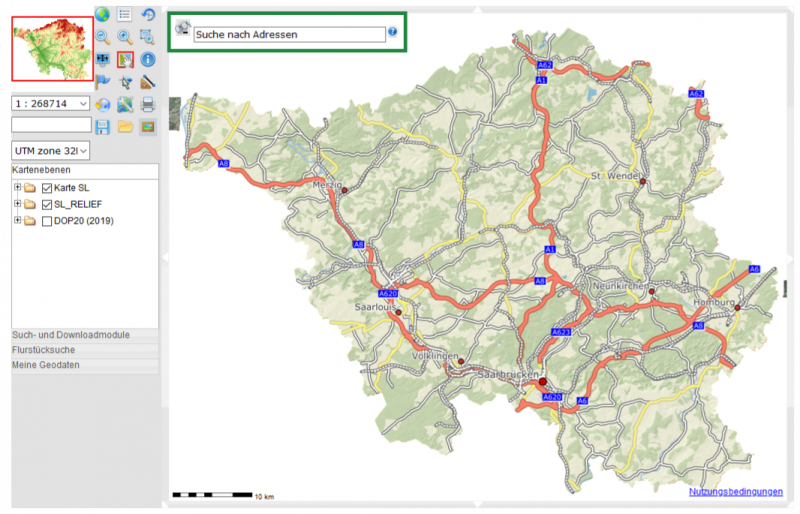The height and width of the screenshot is (514, 800).
Task: Expand the SL_RELIEF tree node
Action: [x=17, y=204]
